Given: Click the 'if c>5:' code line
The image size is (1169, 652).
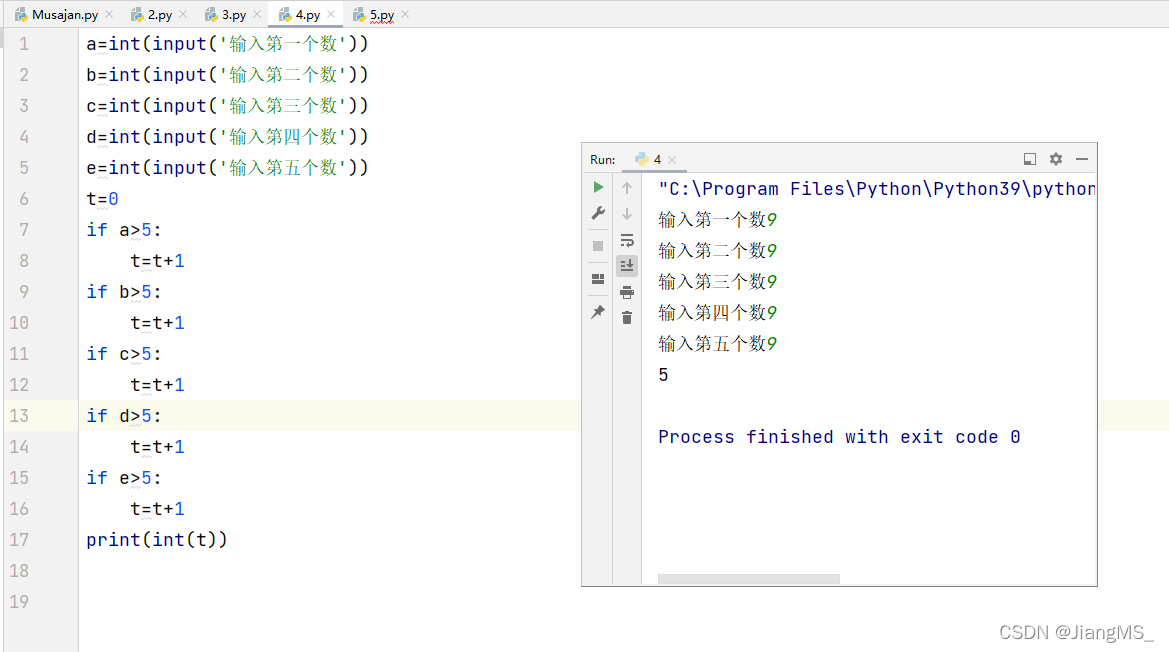Looking at the screenshot, I should tap(124, 354).
